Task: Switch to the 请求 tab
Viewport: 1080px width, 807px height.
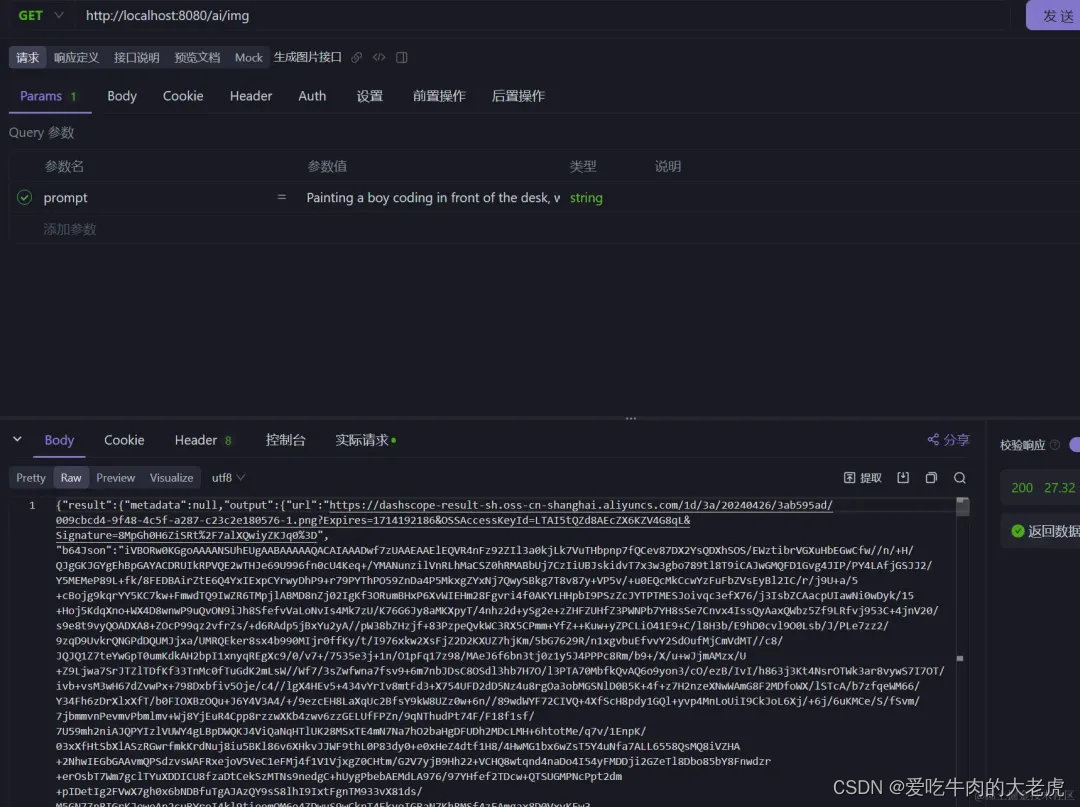Action: coord(28,57)
